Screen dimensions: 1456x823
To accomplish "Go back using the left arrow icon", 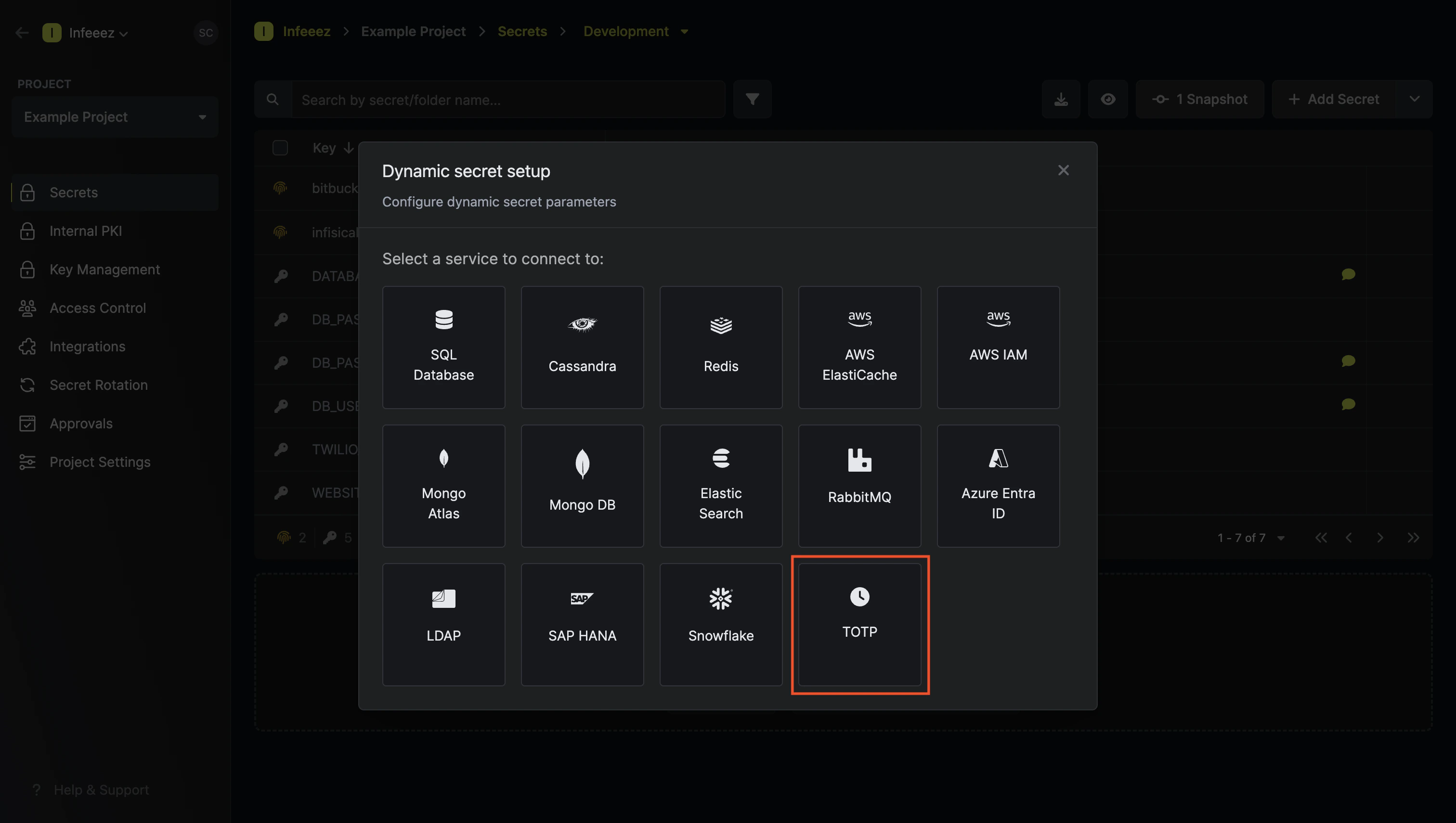I will [x=22, y=33].
